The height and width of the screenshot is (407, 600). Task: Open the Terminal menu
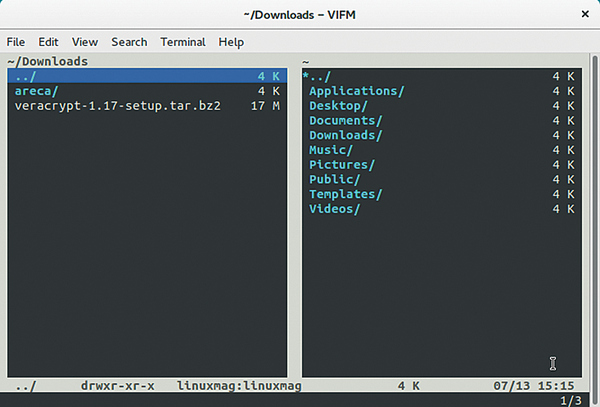point(183,42)
